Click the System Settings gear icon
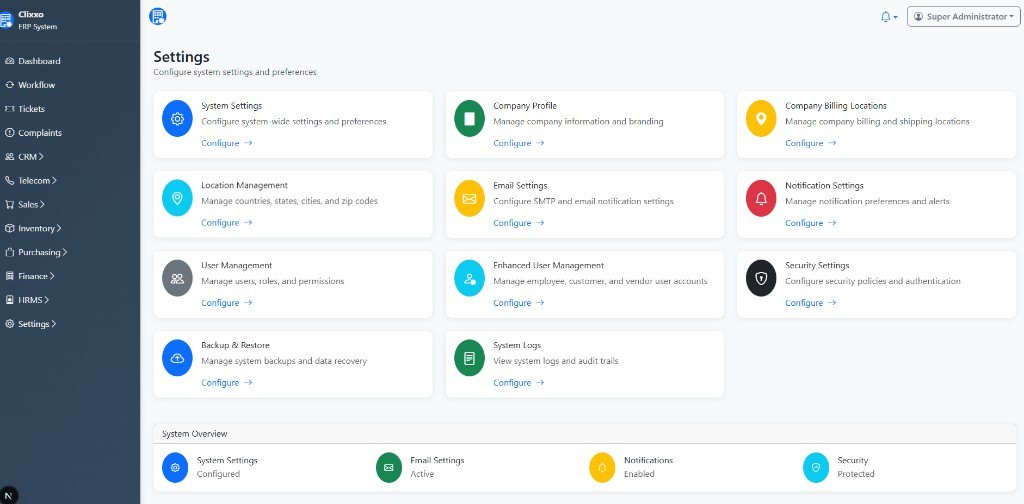 pos(177,119)
